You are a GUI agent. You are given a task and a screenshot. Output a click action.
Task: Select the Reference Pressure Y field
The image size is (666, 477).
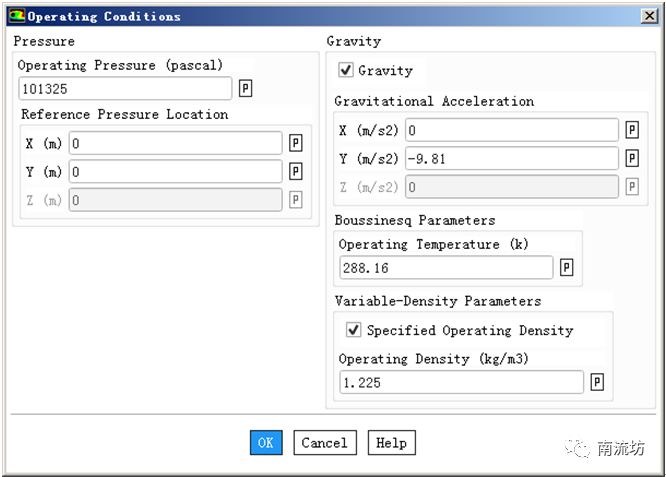pyautogui.click(x=175, y=172)
